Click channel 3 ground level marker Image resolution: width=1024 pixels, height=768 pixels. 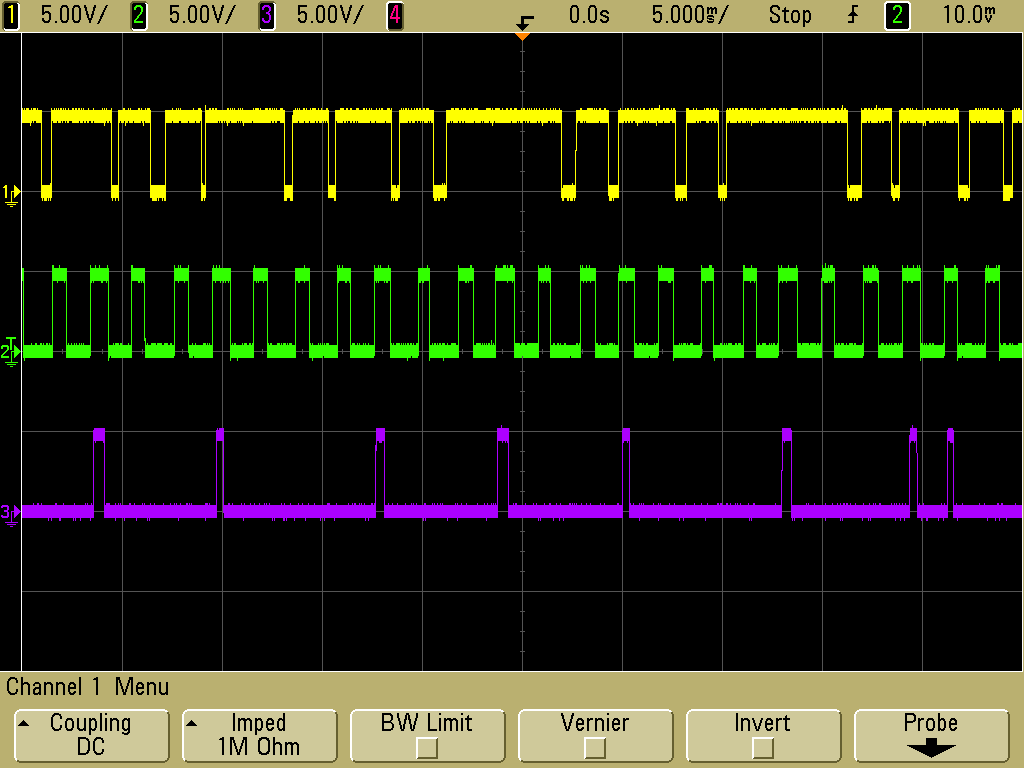10,513
